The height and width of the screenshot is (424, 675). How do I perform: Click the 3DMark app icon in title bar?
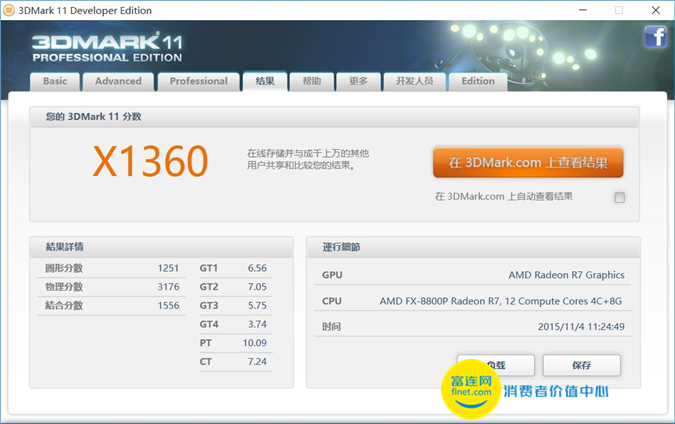(x=9, y=10)
